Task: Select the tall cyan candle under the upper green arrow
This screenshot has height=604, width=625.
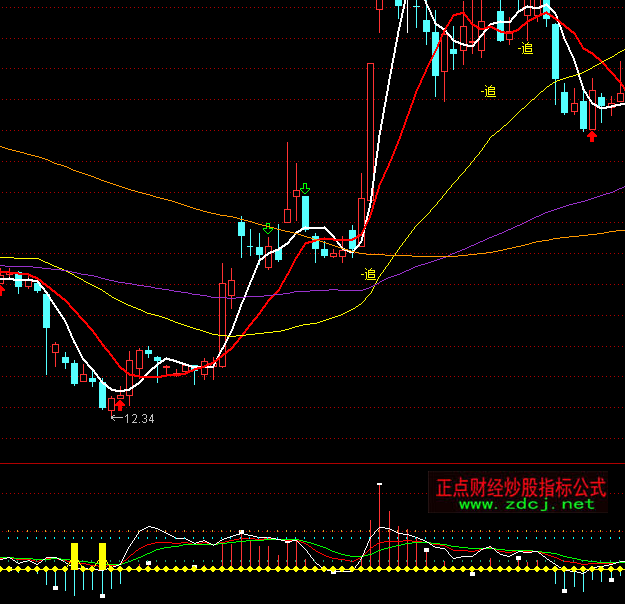Action: pos(305,212)
